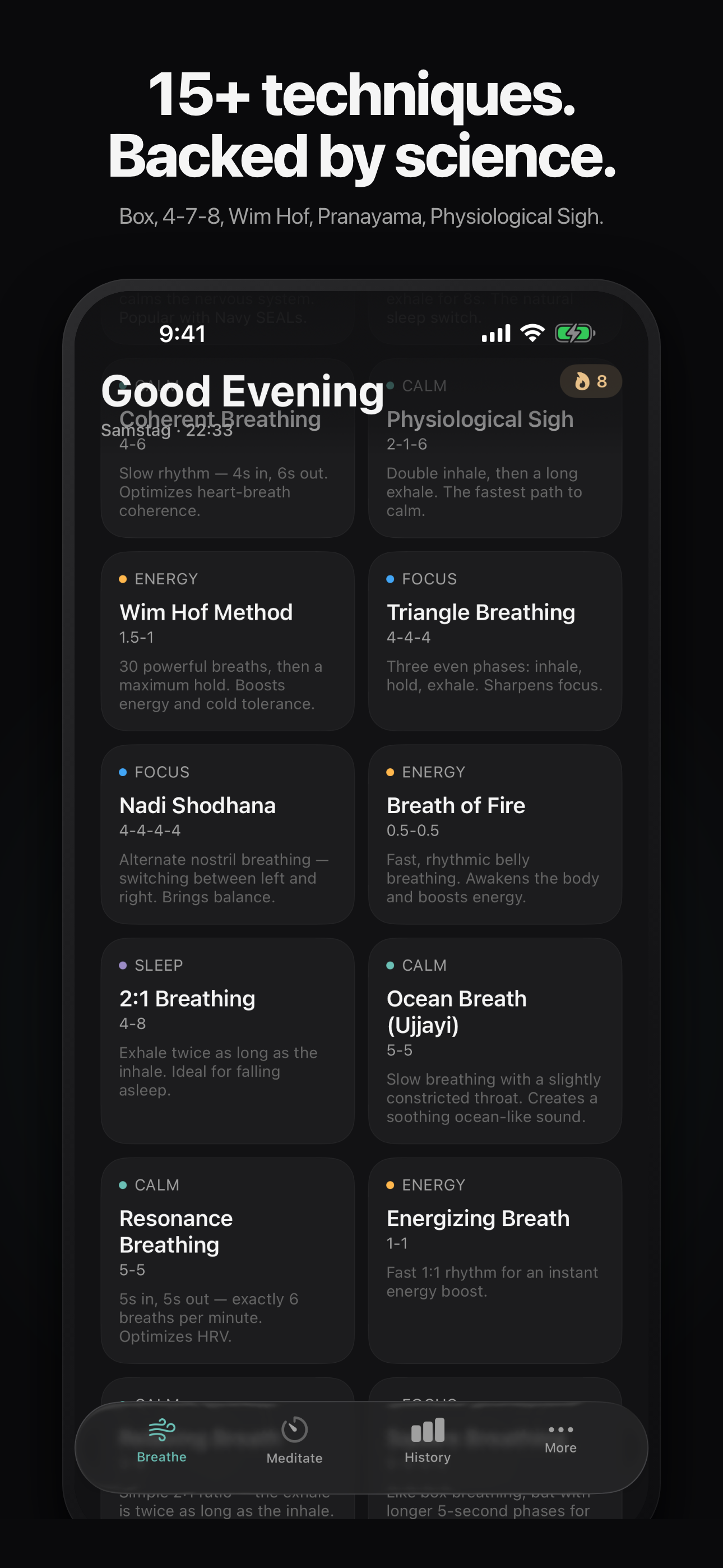Select the Nadi Shodhana technique

pyautogui.click(x=228, y=834)
